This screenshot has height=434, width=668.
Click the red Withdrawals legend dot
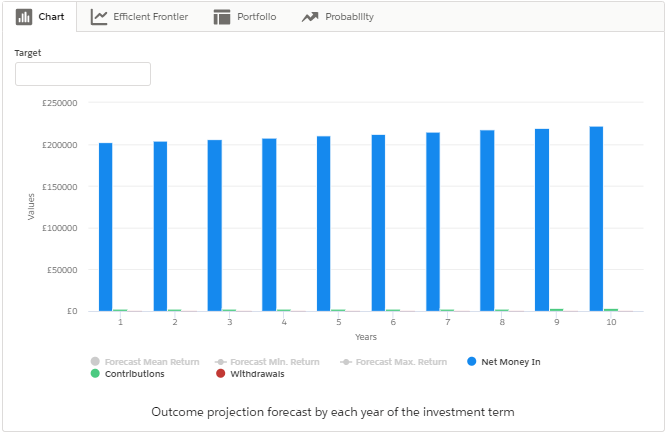click(x=220, y=374)
